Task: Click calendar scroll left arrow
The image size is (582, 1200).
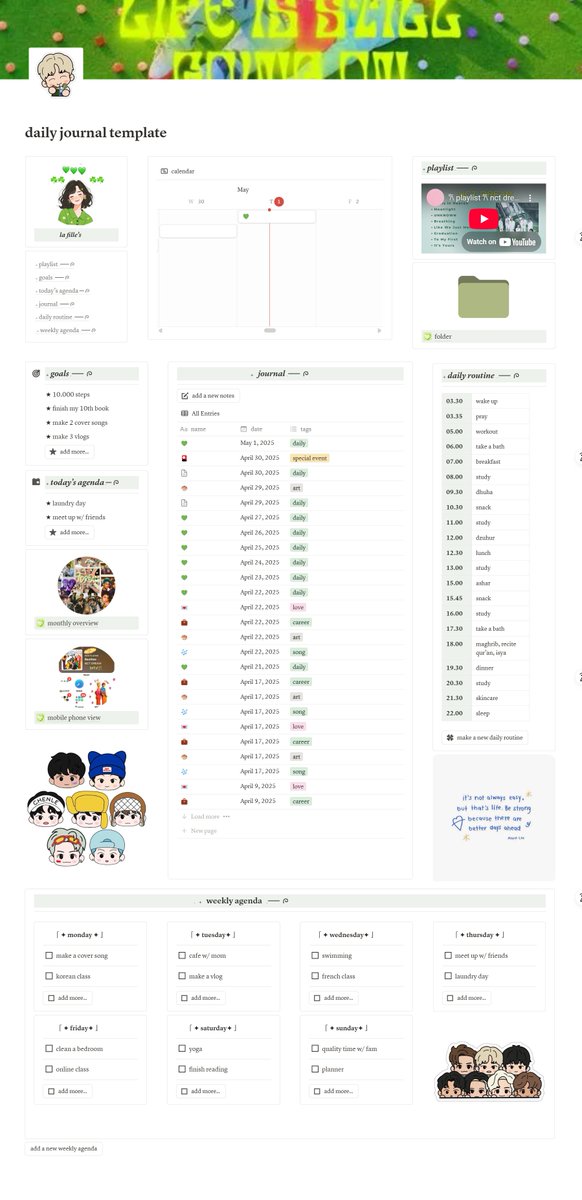Action: [x=162, y=329]
